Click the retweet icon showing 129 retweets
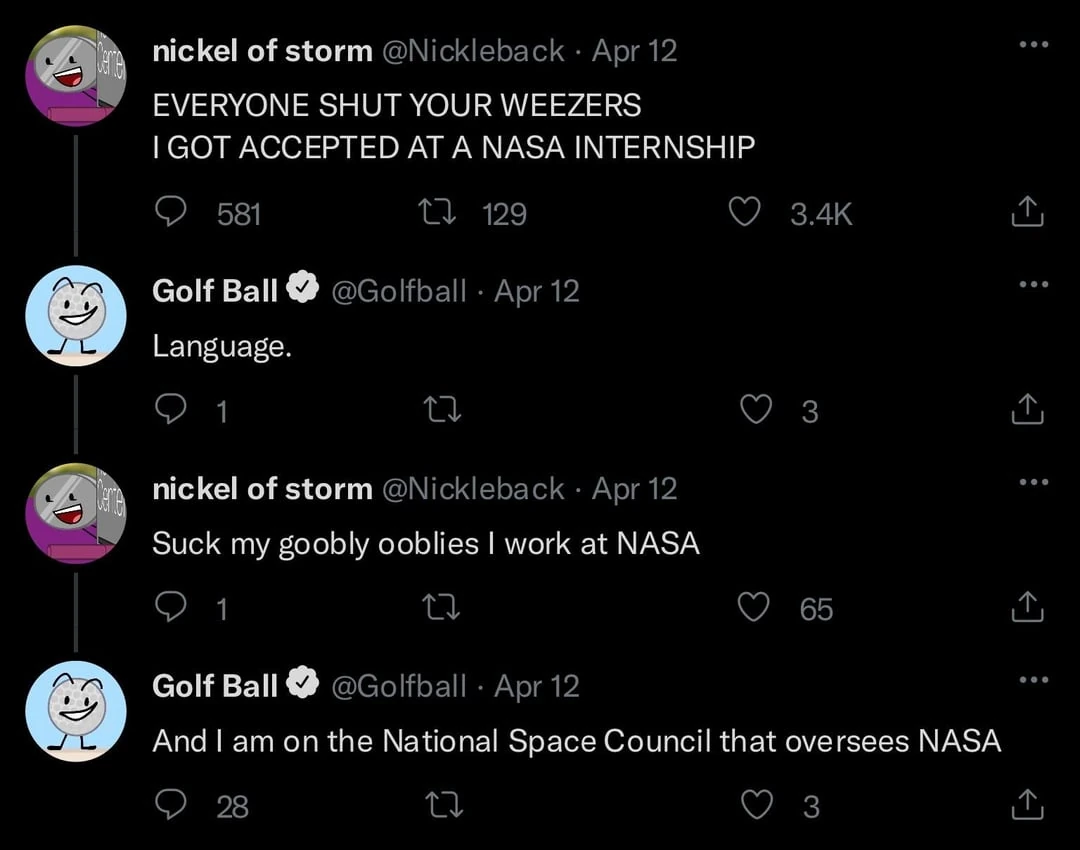Image resolution: width=1080 pixels, height=850 pixels. click(437, 212)
